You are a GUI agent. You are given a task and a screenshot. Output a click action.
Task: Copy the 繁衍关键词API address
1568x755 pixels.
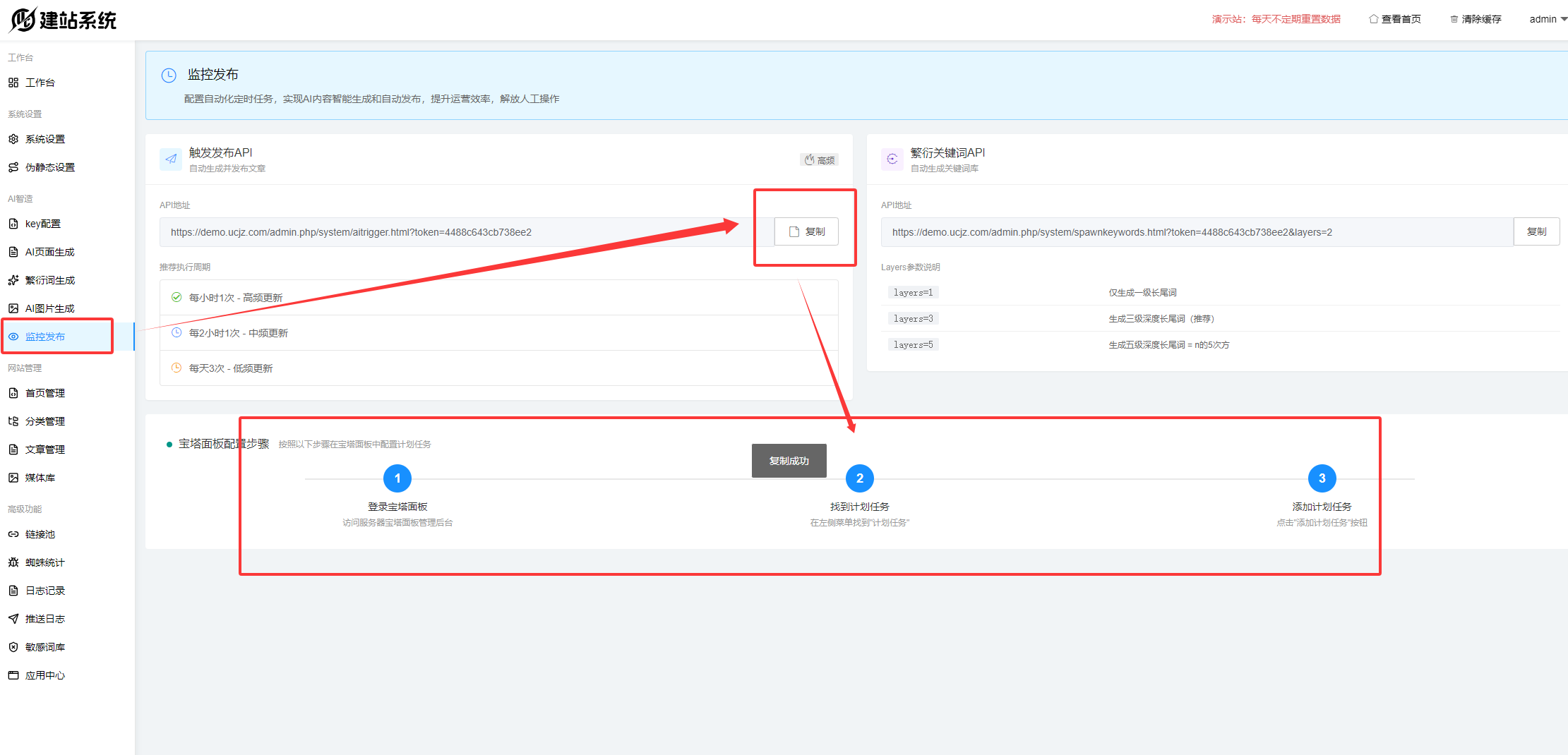pos(1536,231)
